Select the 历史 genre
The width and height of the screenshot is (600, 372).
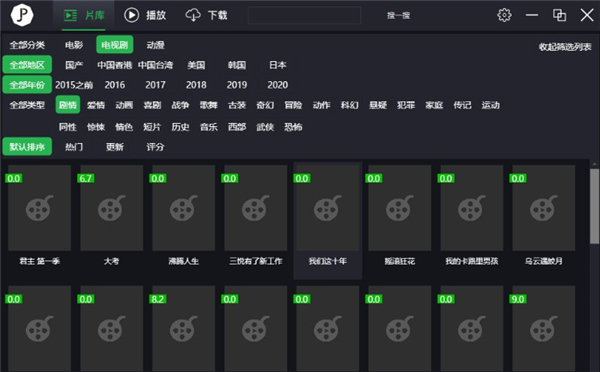(180, 127)
